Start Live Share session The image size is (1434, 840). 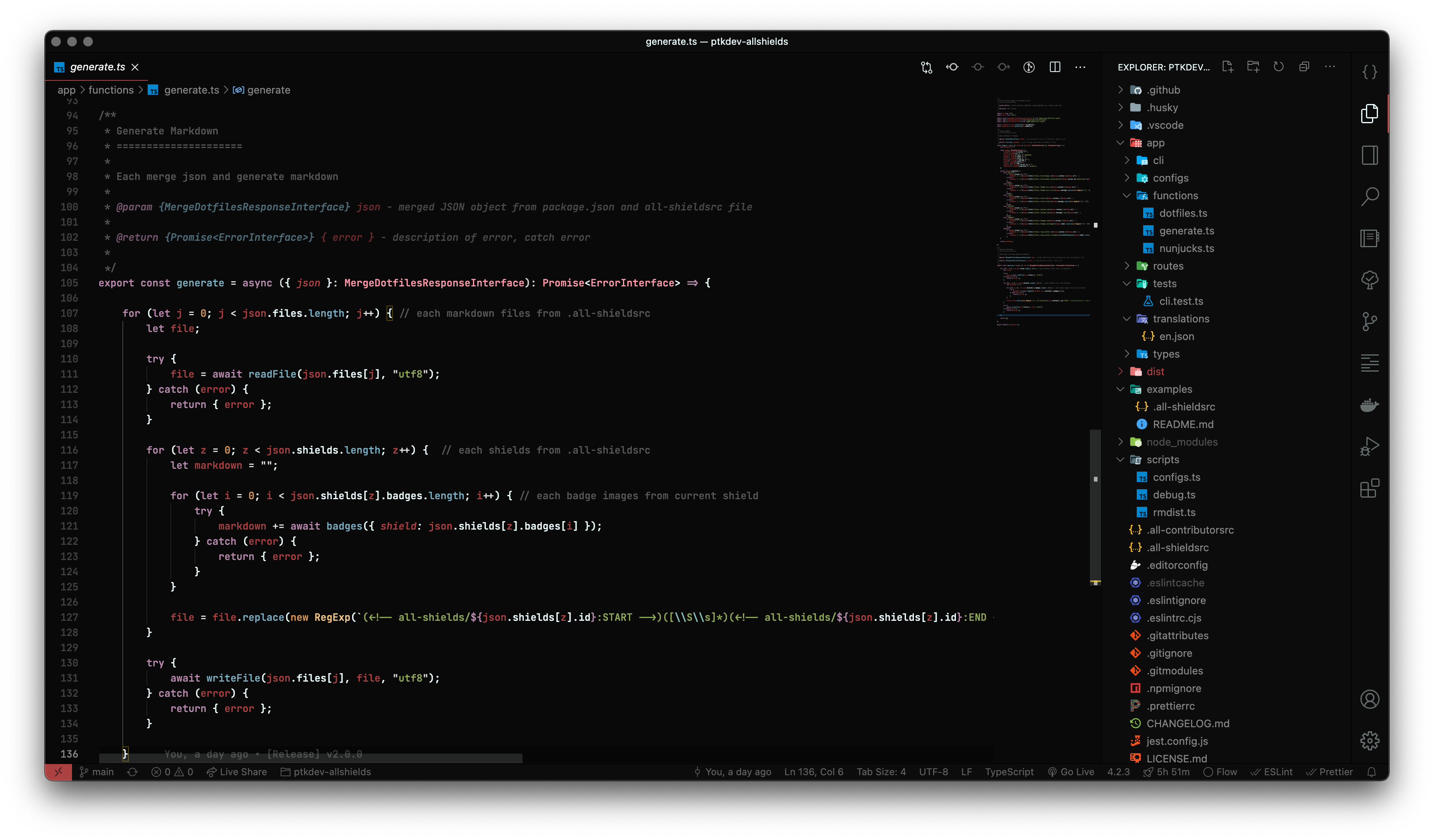(237, 772)
